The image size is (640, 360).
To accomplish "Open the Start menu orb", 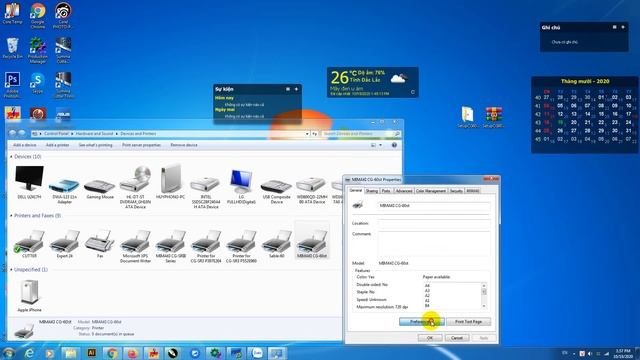I will pyautogui.click(x=9, y=353).
